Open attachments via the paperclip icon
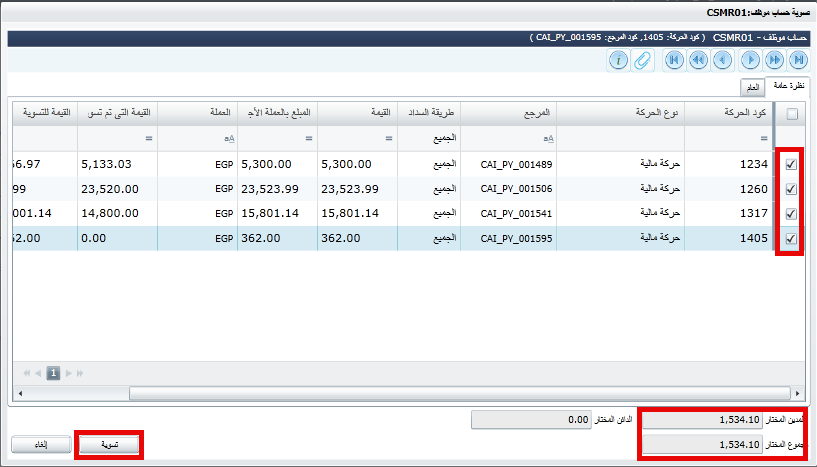 644,61
